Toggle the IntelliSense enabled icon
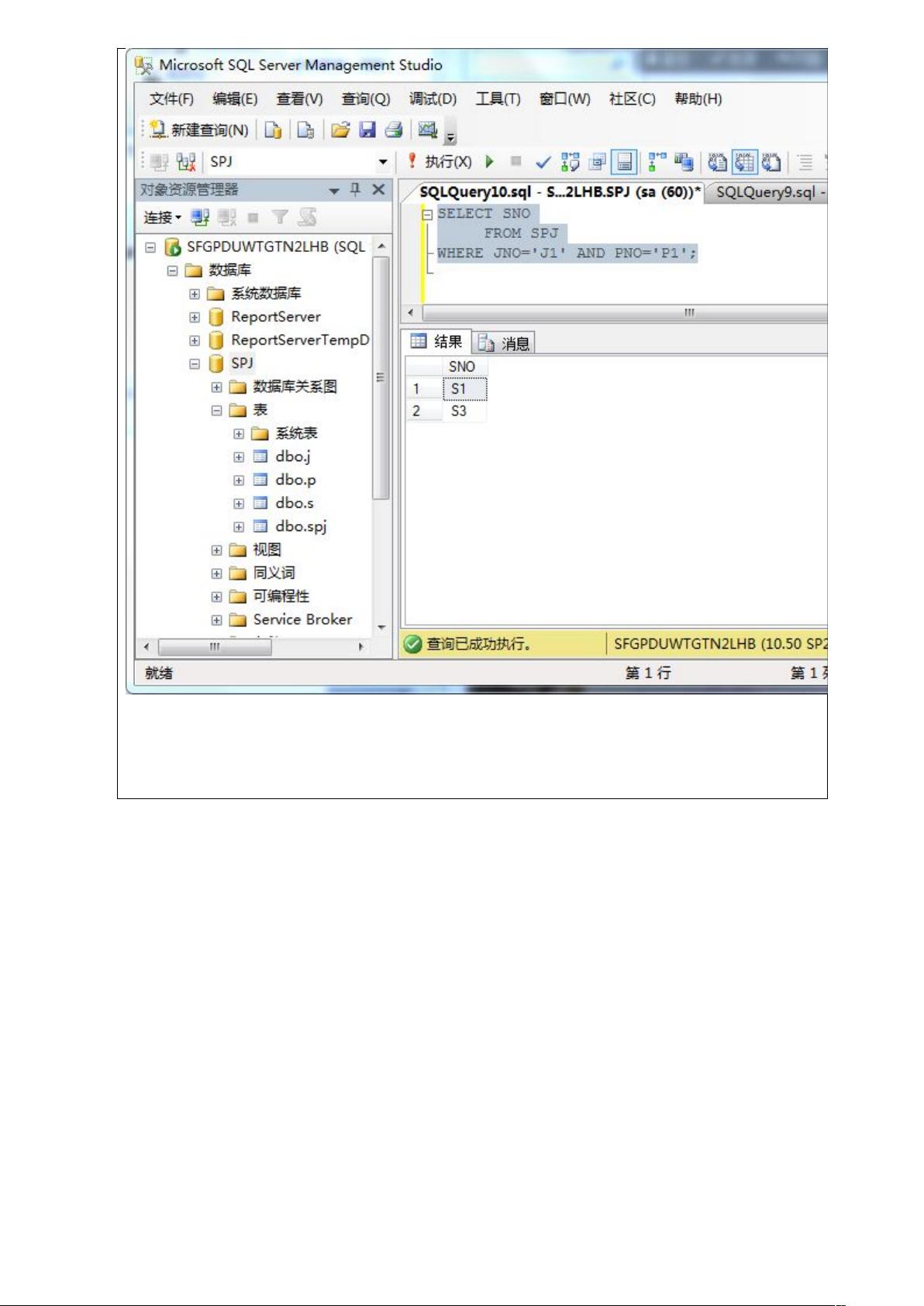Image resolution: width=924 pixels, height=1306 pixels. point(624,161)
